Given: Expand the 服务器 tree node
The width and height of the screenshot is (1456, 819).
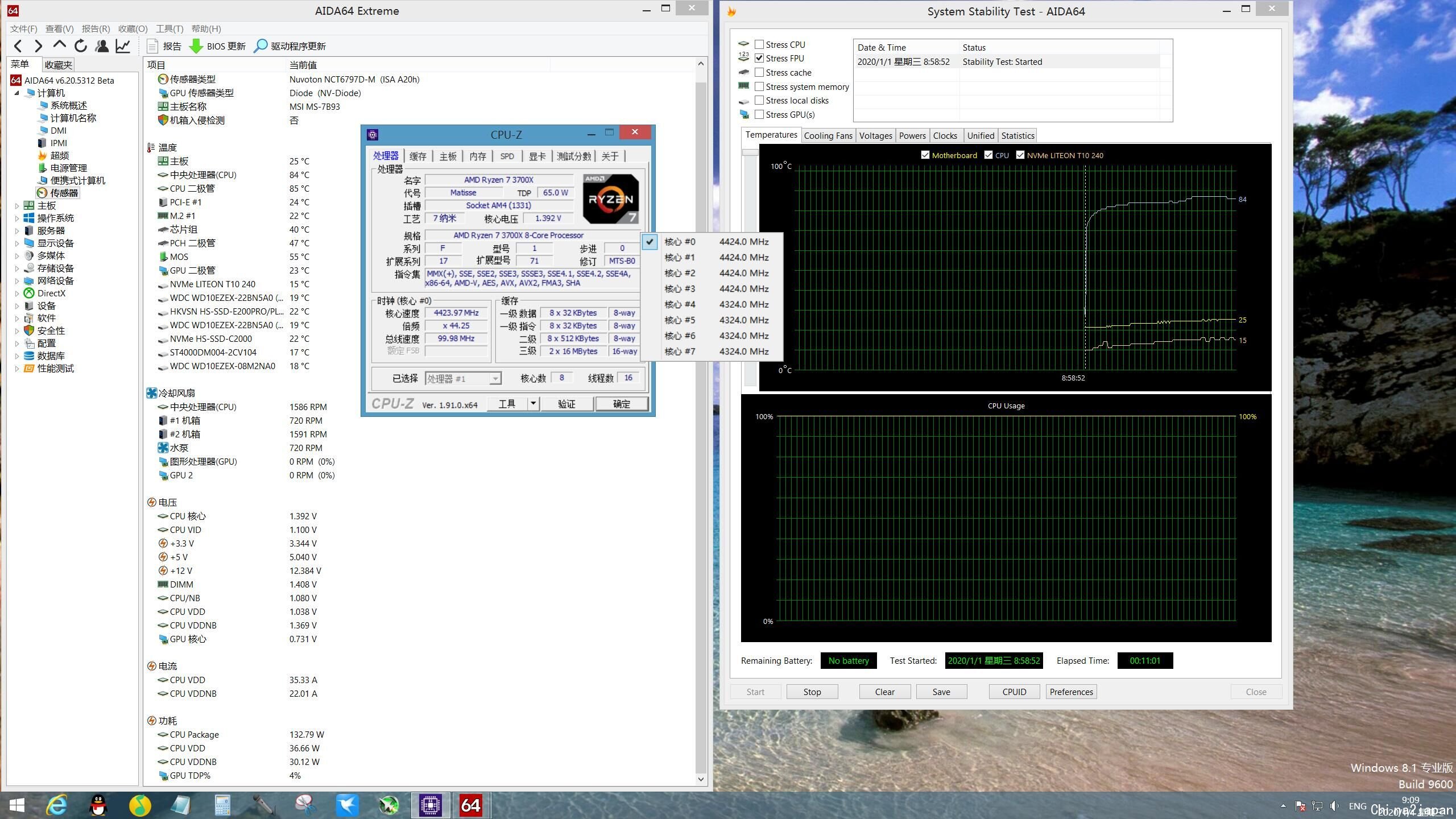Looking at the screenshot, I should click(16, 230).
